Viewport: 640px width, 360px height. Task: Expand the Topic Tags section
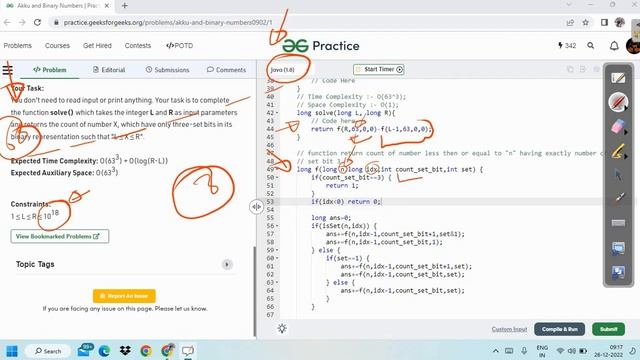[227, 264]
